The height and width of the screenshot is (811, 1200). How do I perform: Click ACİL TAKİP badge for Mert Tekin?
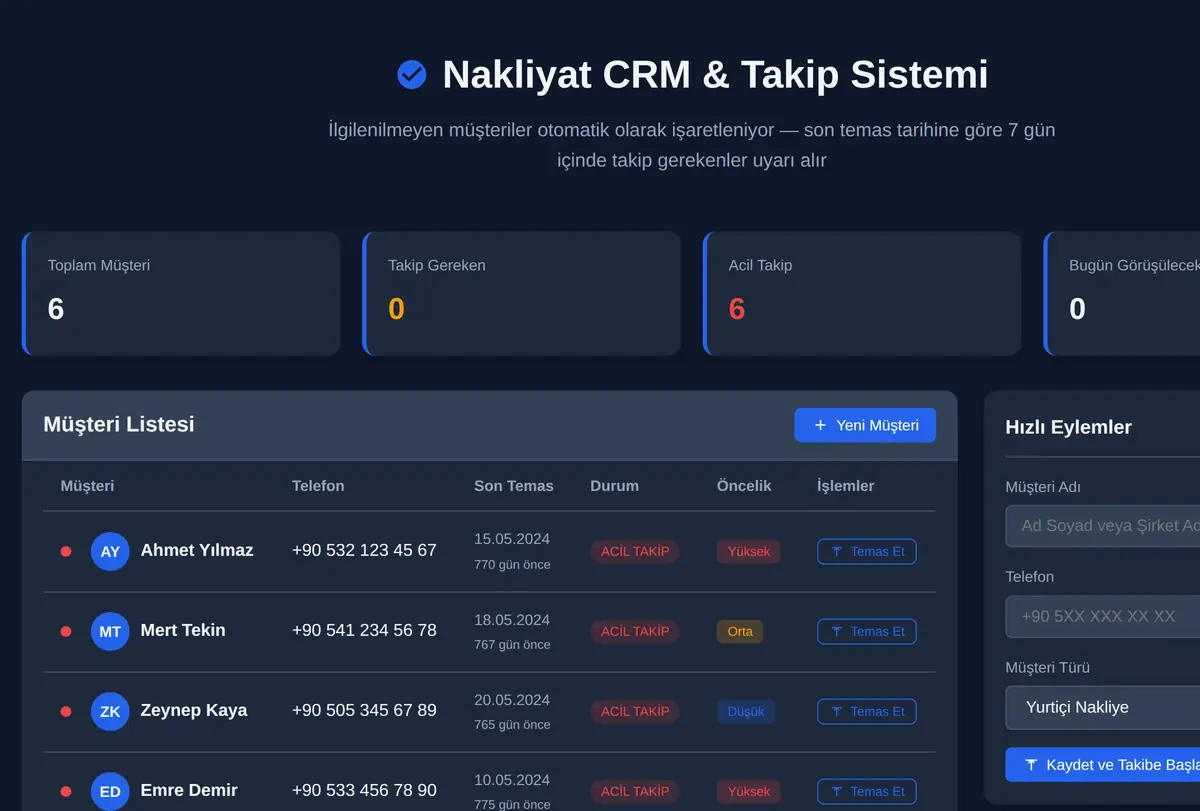coord(635,631)
